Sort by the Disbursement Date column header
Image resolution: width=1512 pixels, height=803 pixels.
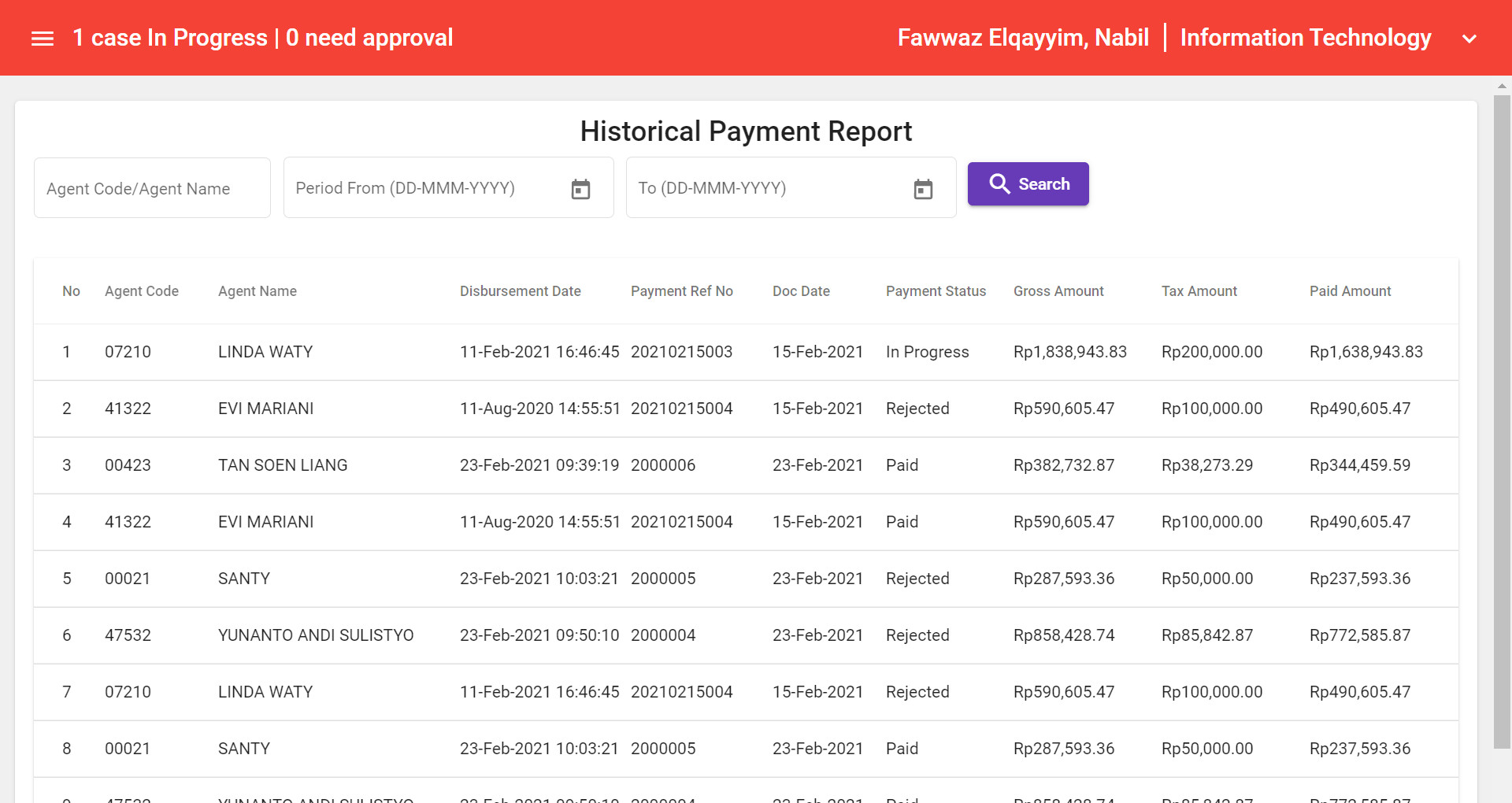(521, 290)
